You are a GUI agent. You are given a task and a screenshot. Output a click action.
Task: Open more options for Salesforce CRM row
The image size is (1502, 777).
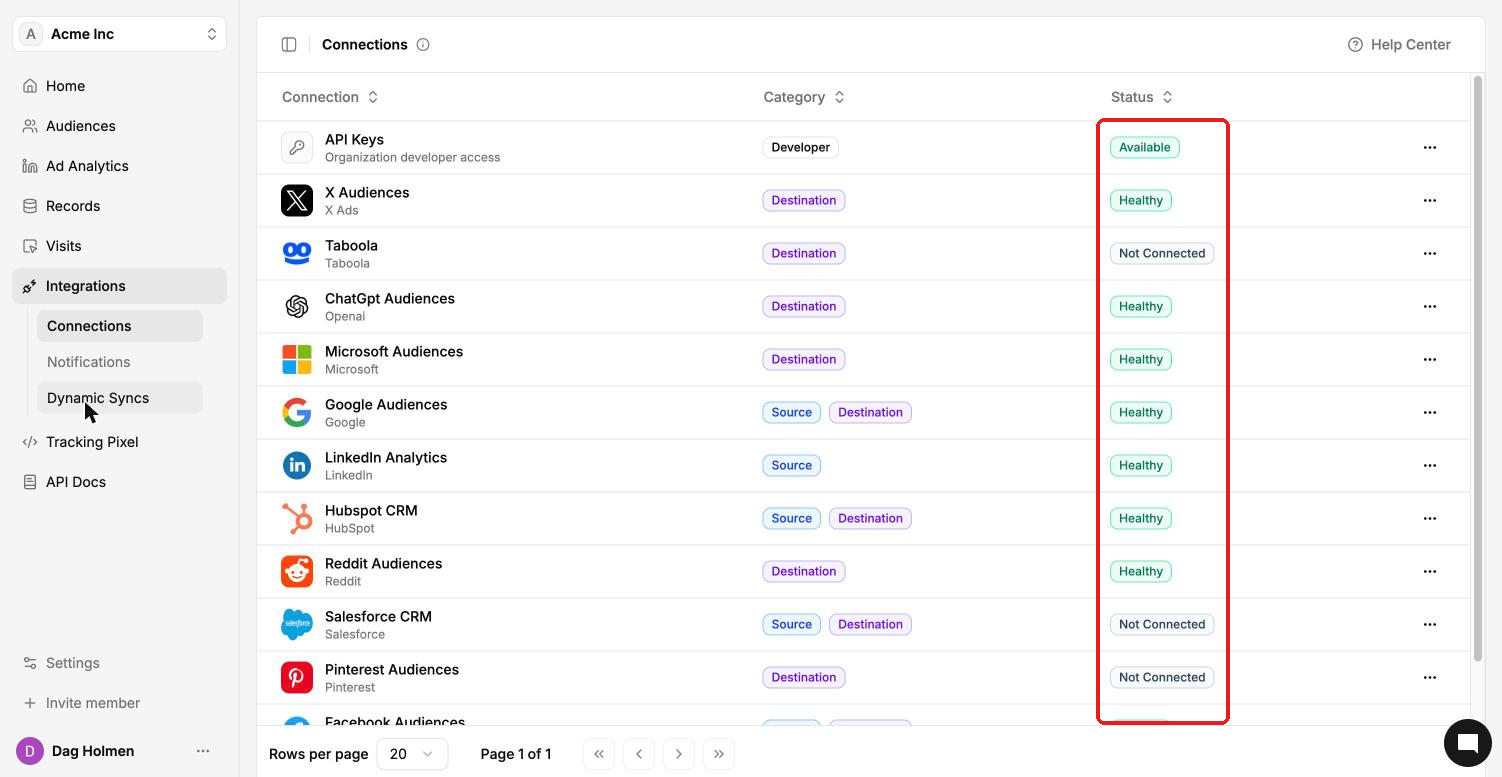1430,625
